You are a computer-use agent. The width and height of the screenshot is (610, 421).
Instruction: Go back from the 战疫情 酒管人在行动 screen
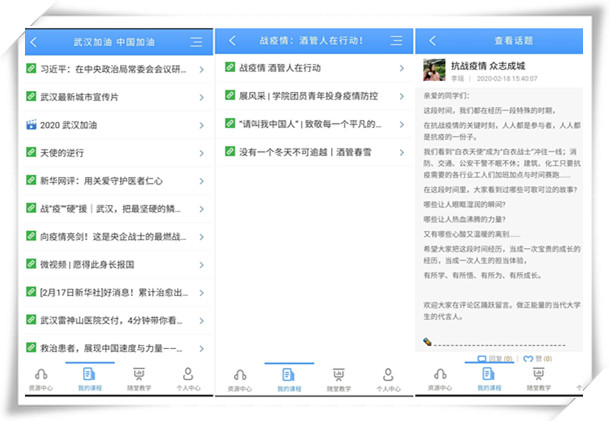pyautogui.click(x=233, y=41)
